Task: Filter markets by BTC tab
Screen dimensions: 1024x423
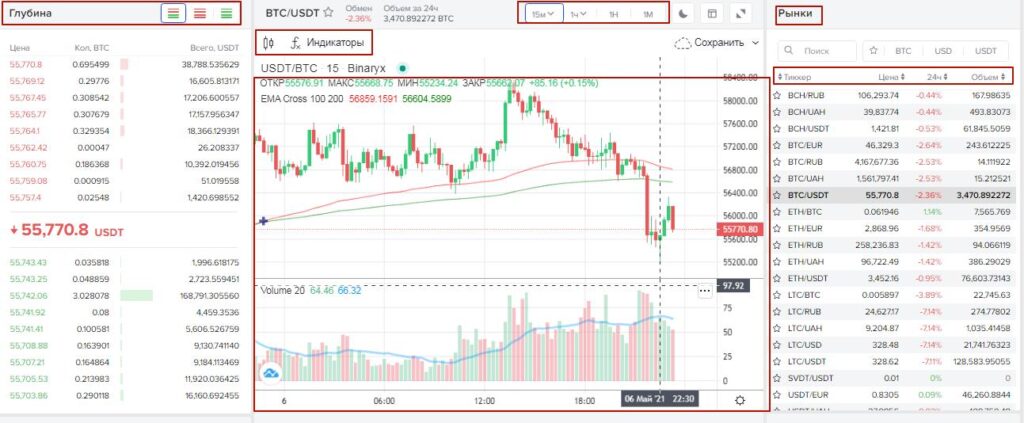Action: [x=903, y=51]
